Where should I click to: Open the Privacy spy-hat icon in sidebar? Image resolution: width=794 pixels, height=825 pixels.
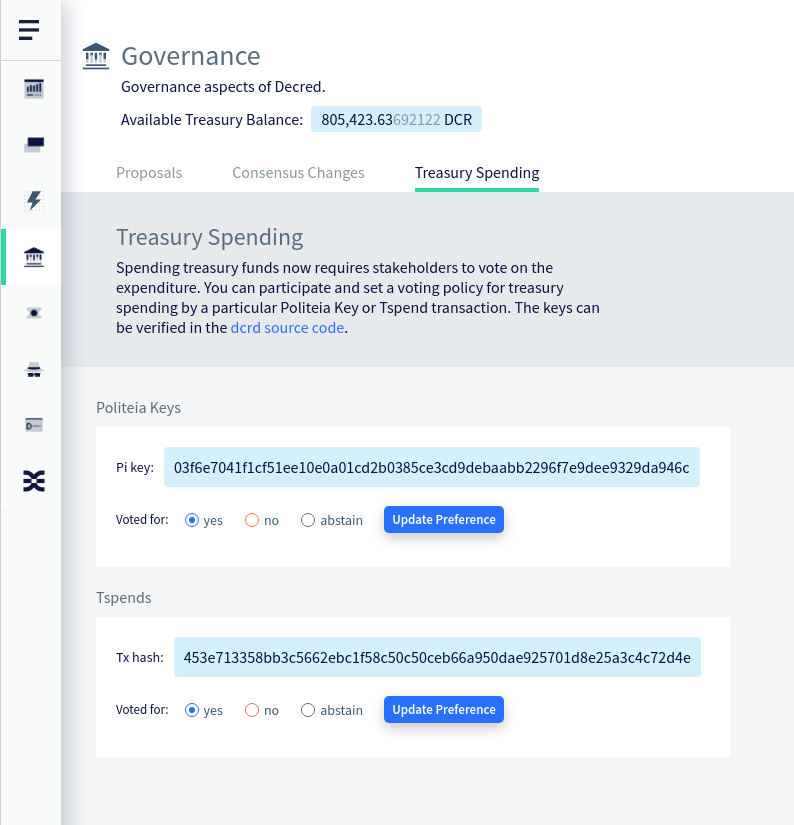[x=34, y=369]
